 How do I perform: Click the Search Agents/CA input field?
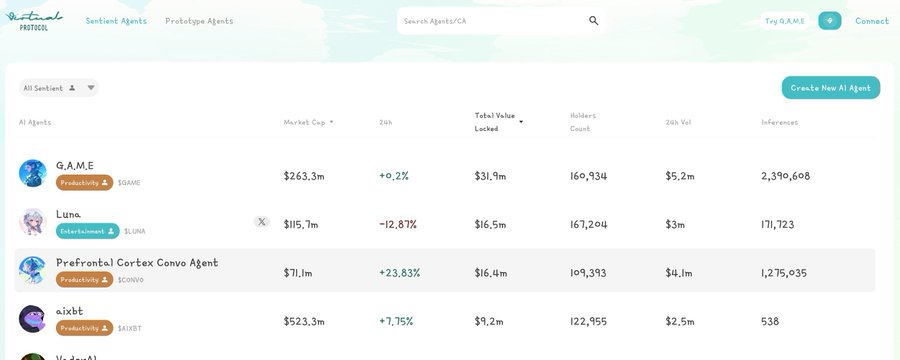(501, 21)
